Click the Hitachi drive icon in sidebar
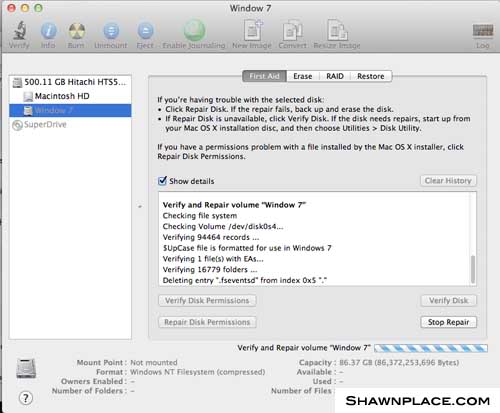 [17, 82]
